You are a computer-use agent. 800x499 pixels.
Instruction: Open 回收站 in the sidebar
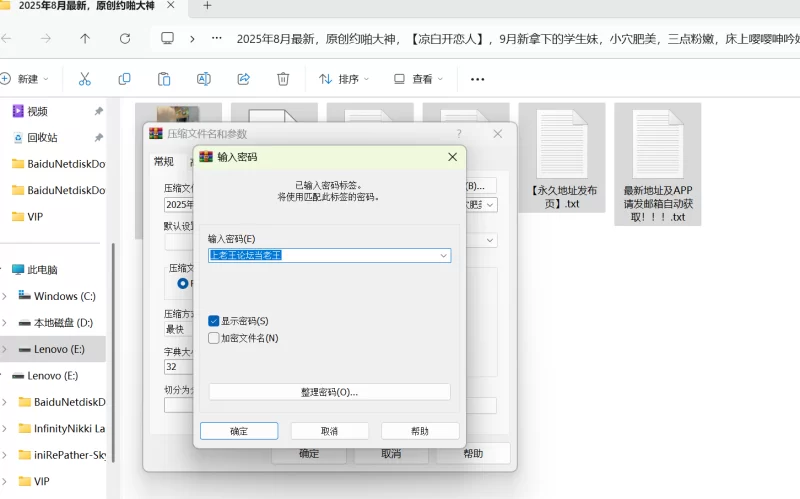pyautogui.click(x=42, y=138)
